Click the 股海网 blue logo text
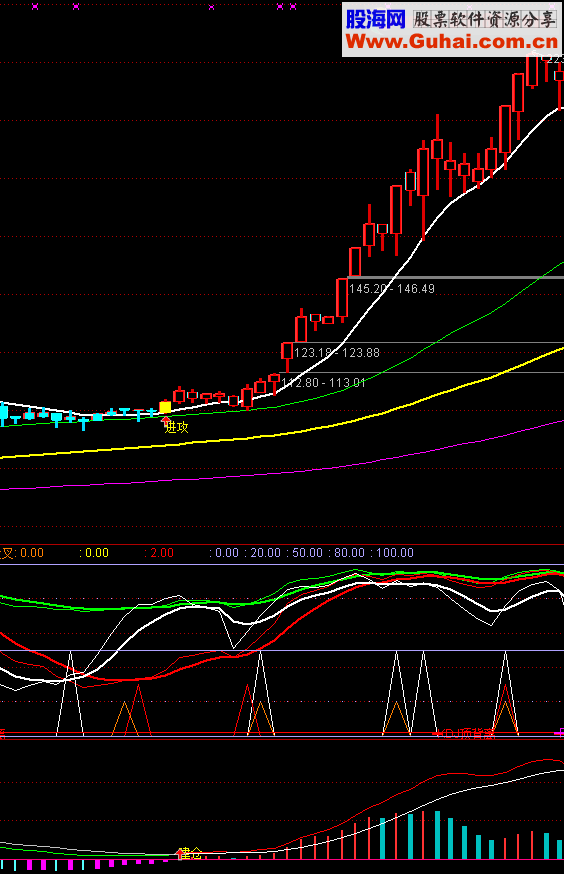Viewport: 564px width, 874px height. pos(375,20)
